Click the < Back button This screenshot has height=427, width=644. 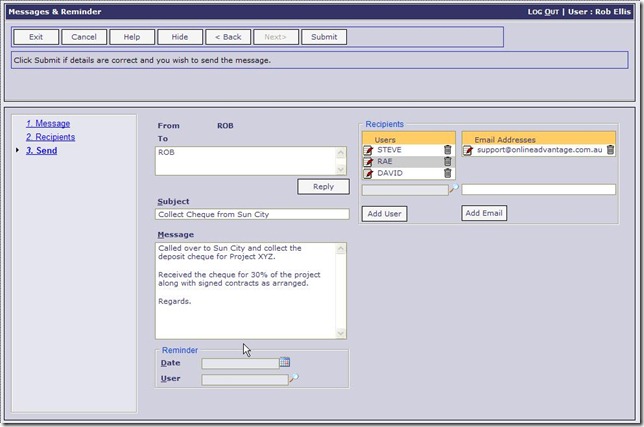228,37
